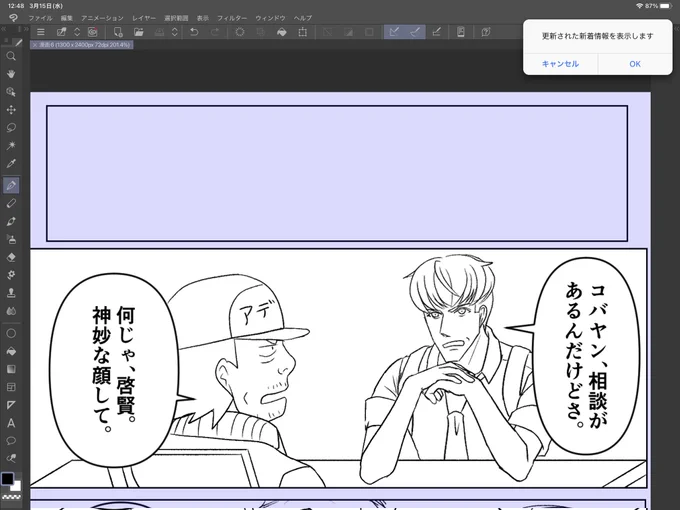680x510 pixels.
Task: Open the ヘルプ menu
Action: pyautogui.click(x=302, y=18)
